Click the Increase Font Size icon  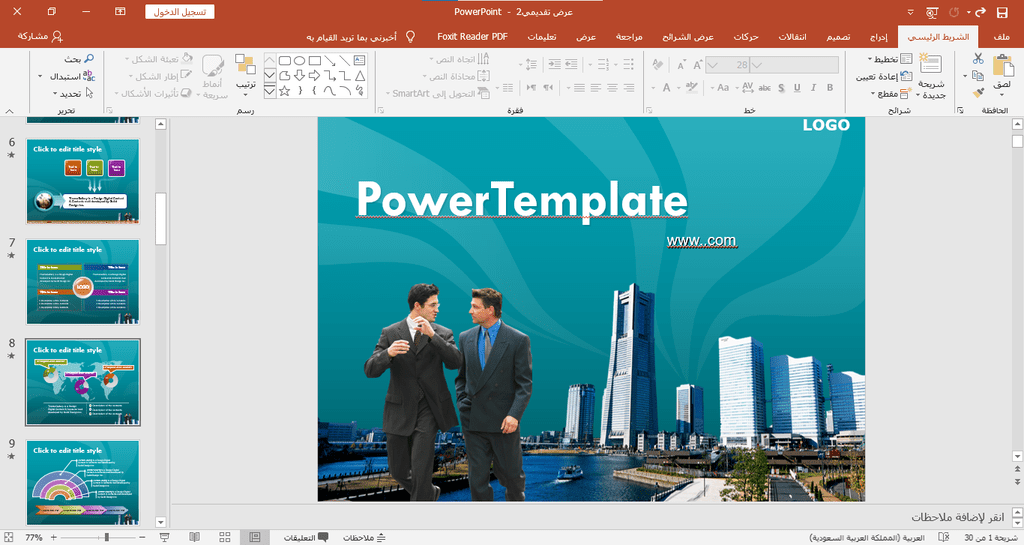click(697, 65)
